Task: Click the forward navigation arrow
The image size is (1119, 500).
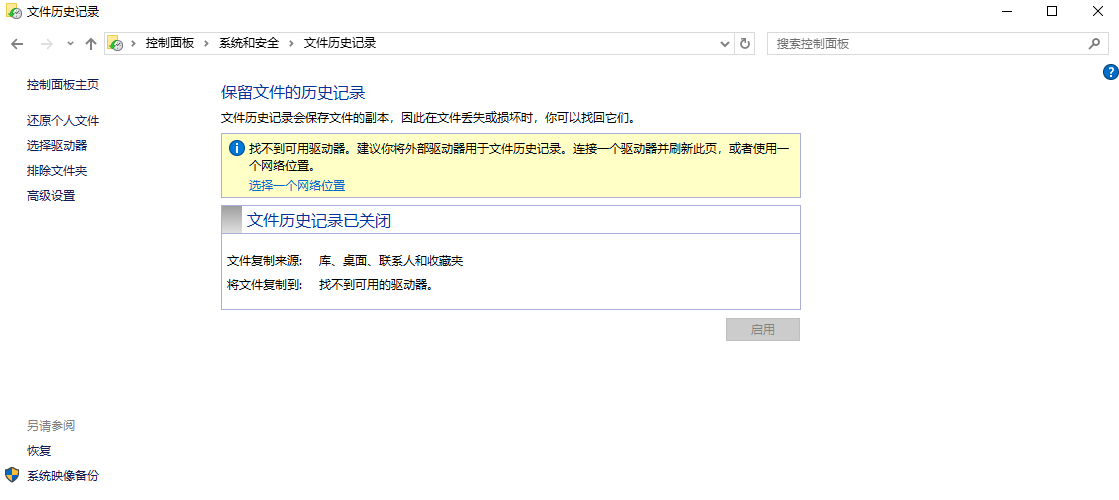Action: [46, 44]
